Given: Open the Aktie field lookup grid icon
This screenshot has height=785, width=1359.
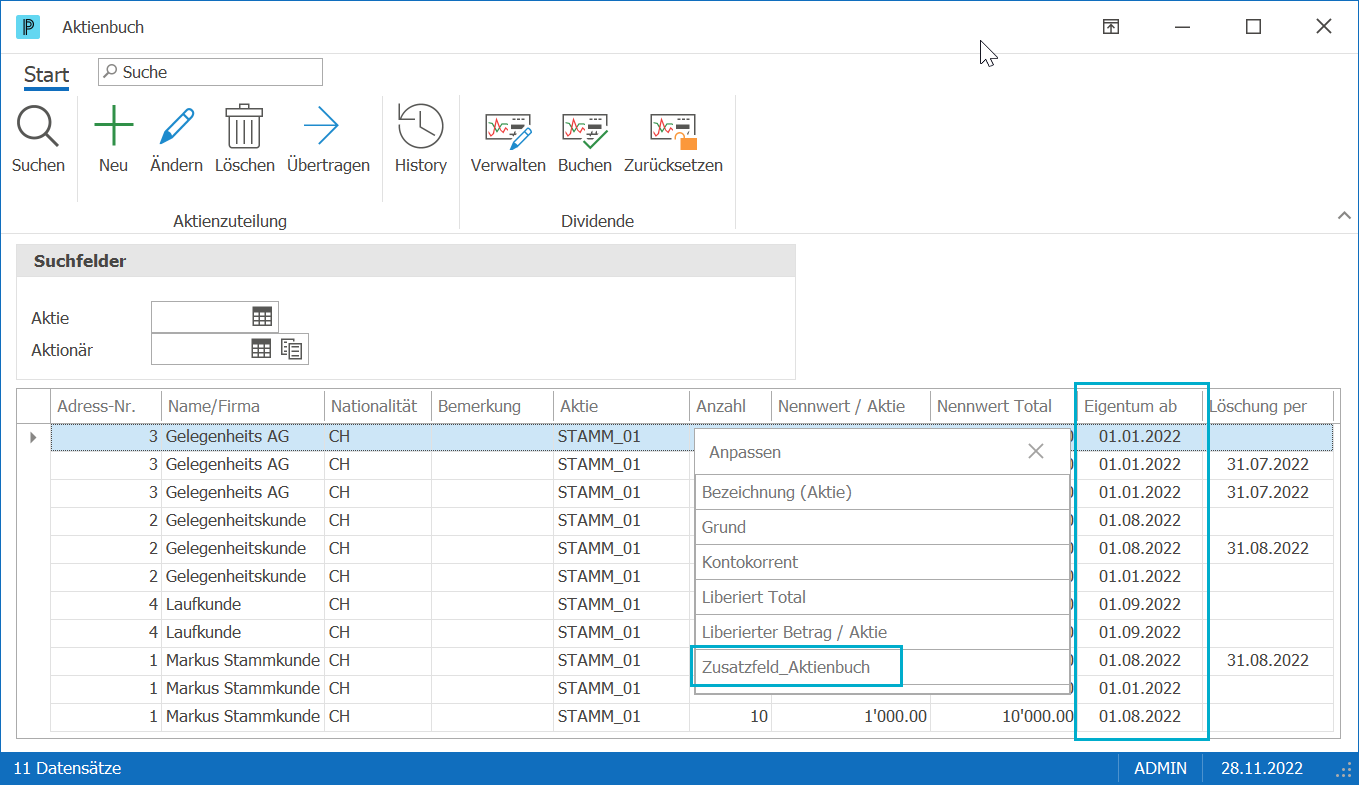Looking at the screenshot, I should pyautogui.click(x=262, y=317).
